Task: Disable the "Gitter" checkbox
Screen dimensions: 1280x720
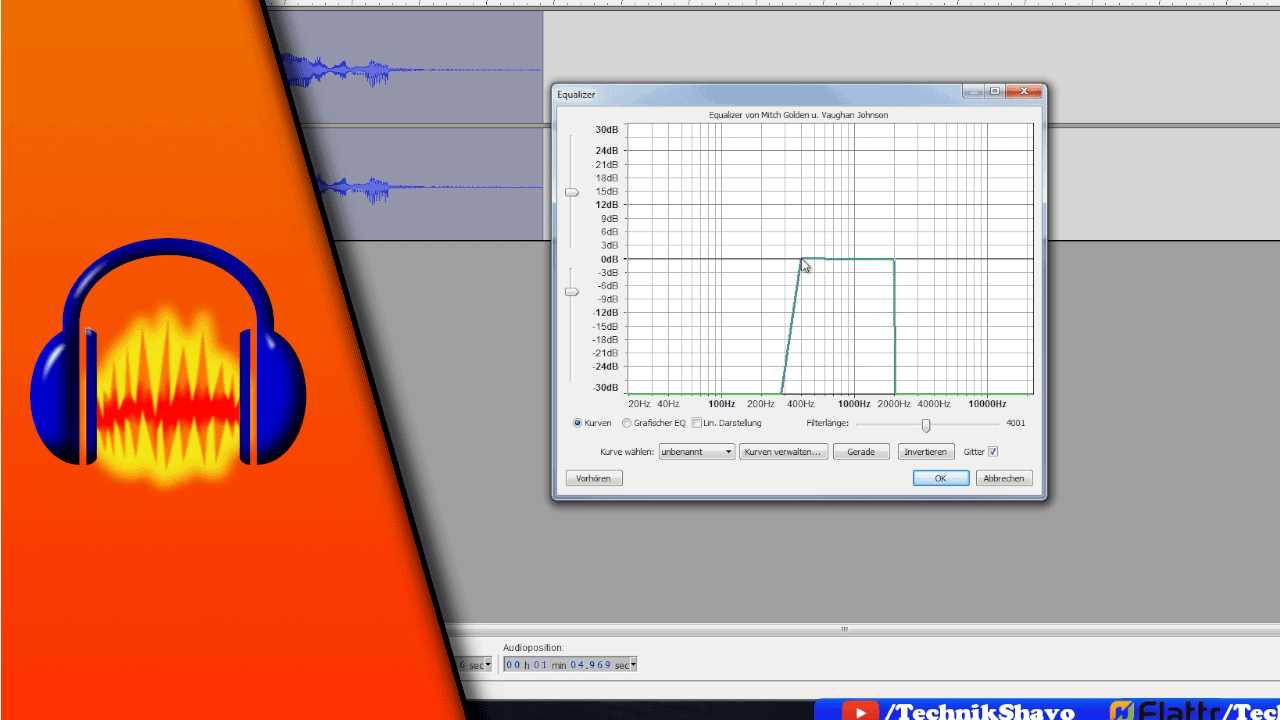Action: (993, 451)
